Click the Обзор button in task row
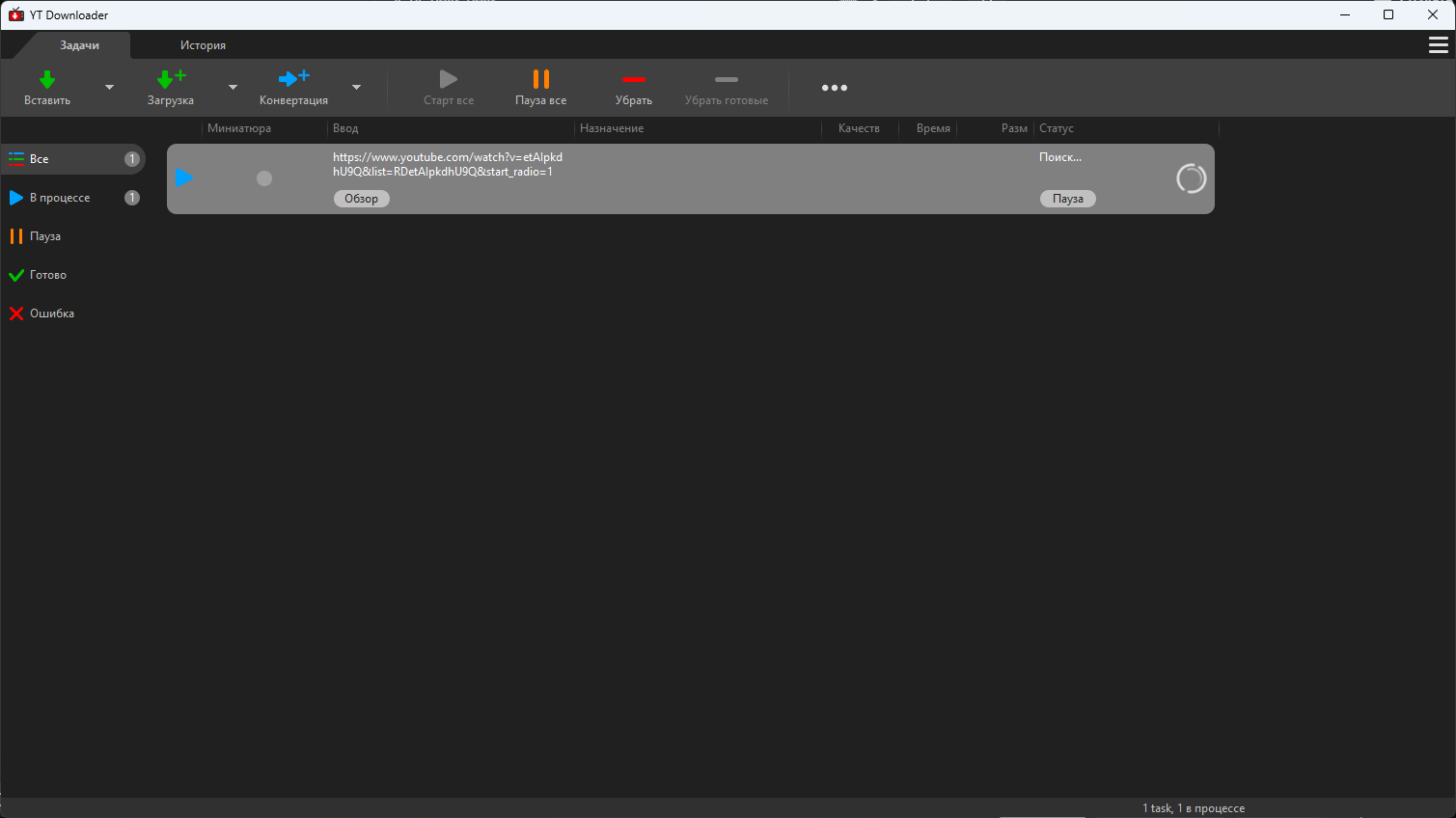 coord(361,199)
